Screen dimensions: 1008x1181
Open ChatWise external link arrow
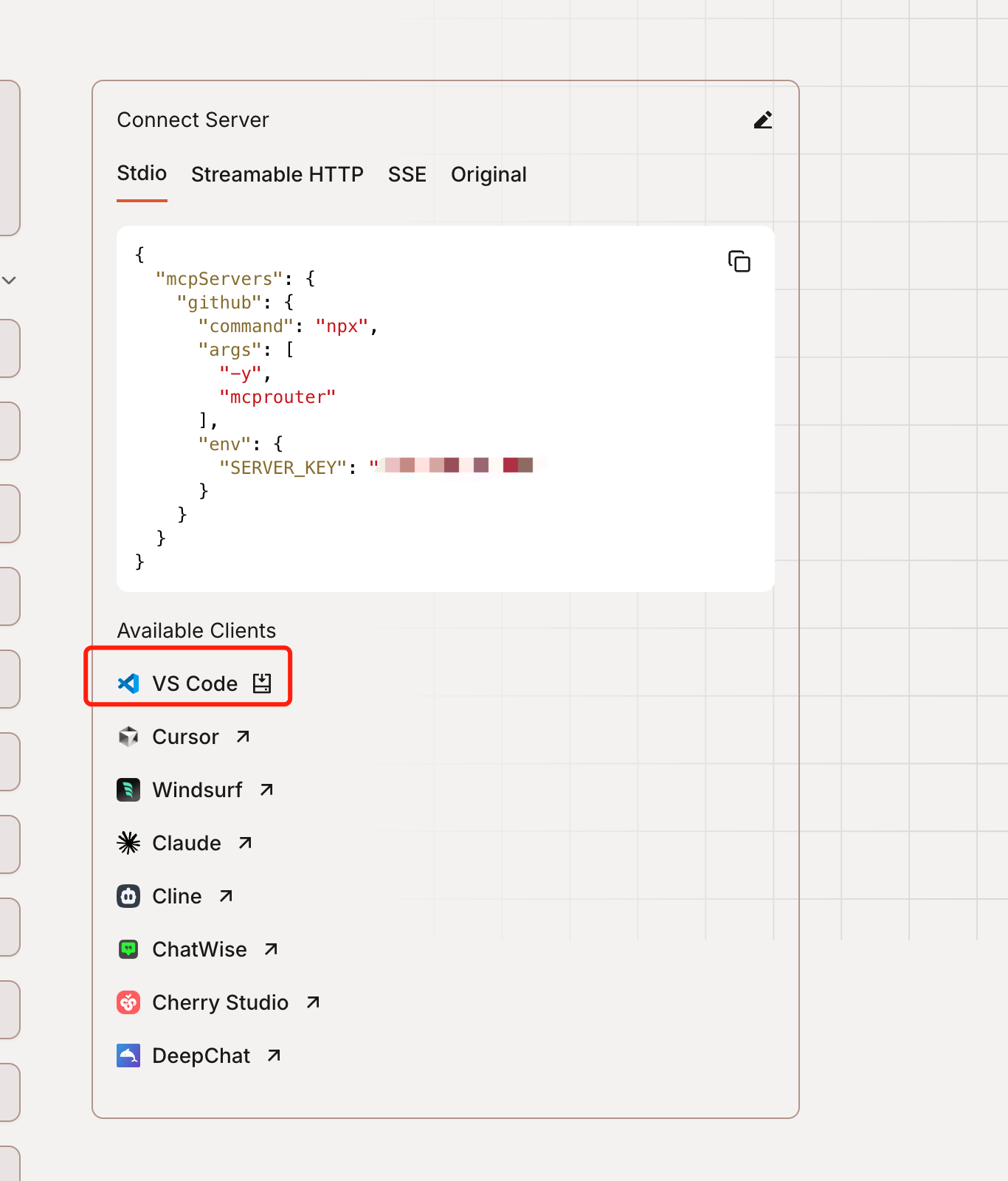tap(271, 949)
